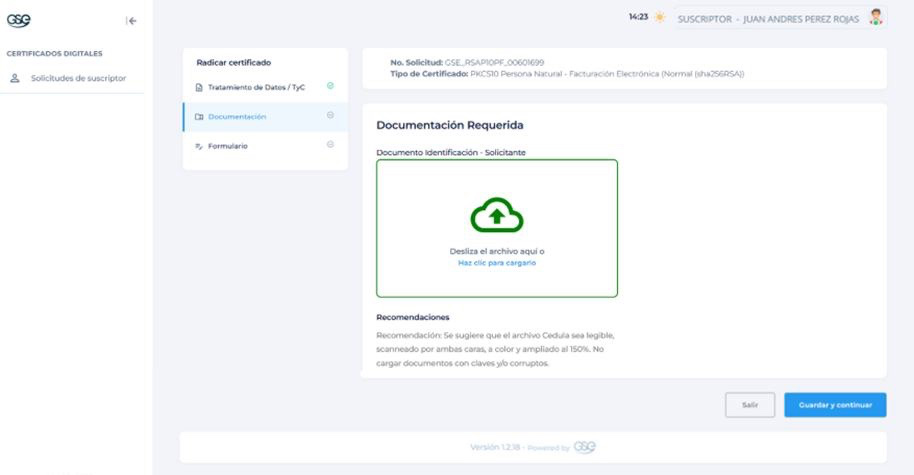Click CERTIFICADOS DIGITALES section label

point(54,54)
